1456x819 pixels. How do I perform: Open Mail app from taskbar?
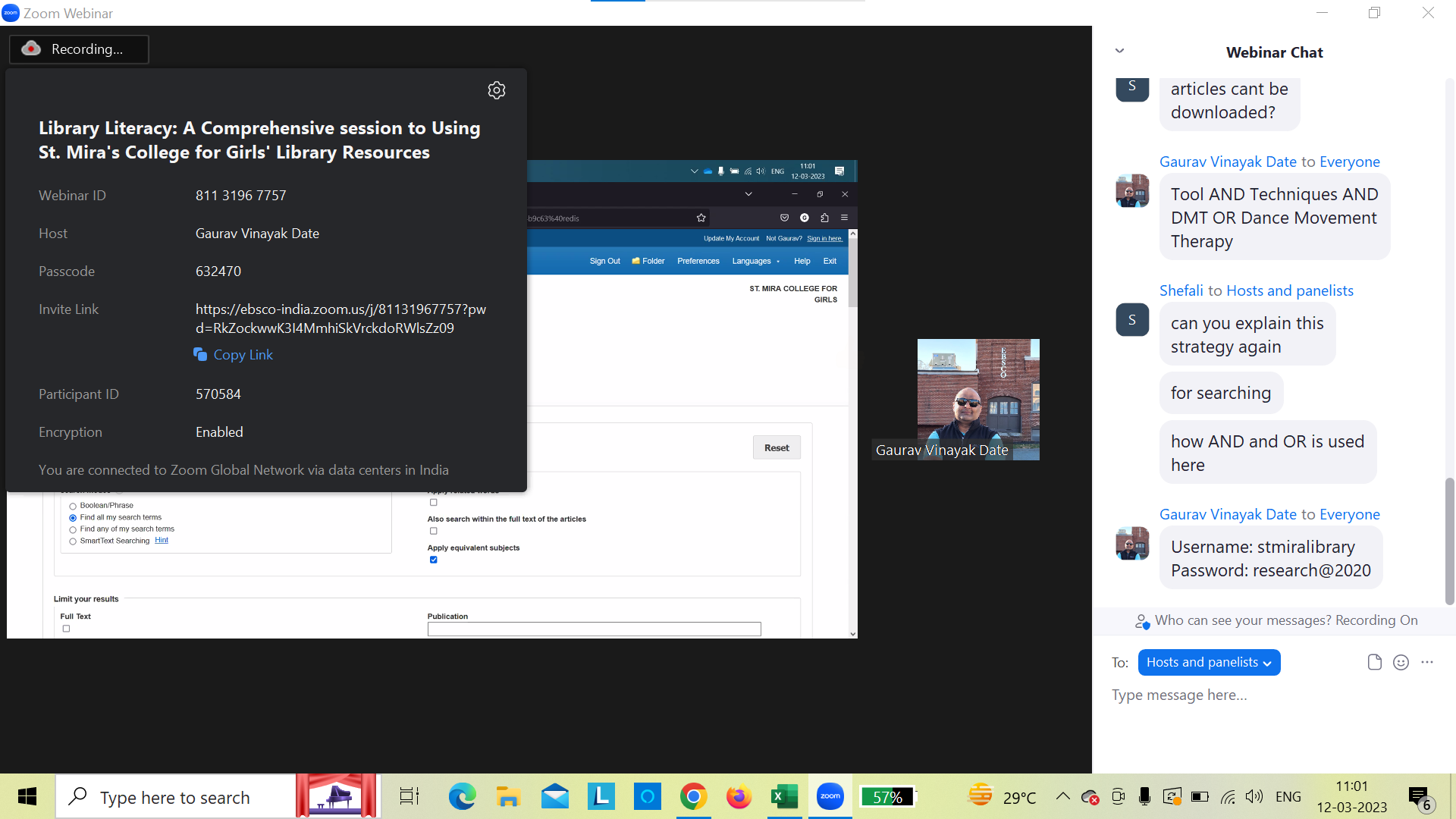click(555, 796)
